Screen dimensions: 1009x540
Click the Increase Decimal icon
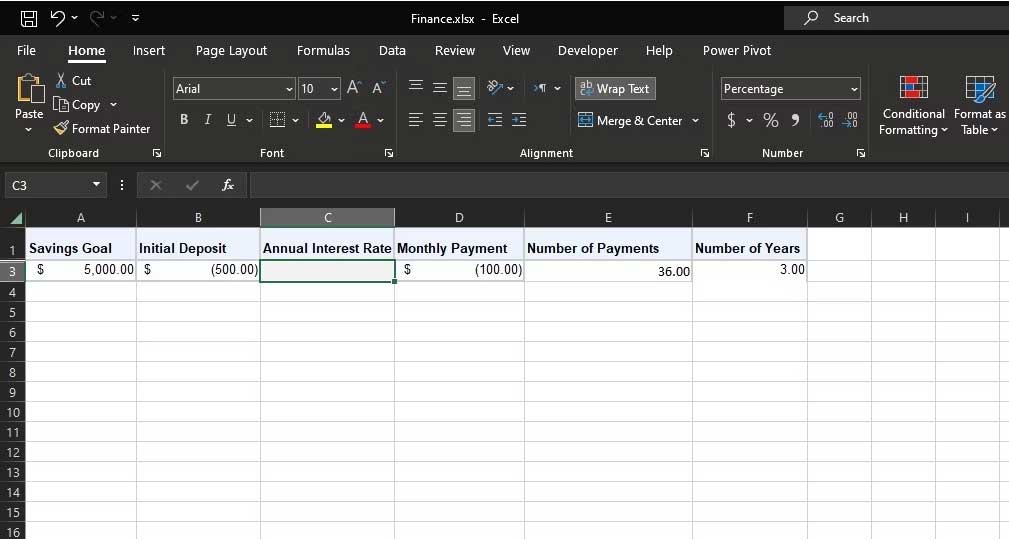(x=826, y=121)
